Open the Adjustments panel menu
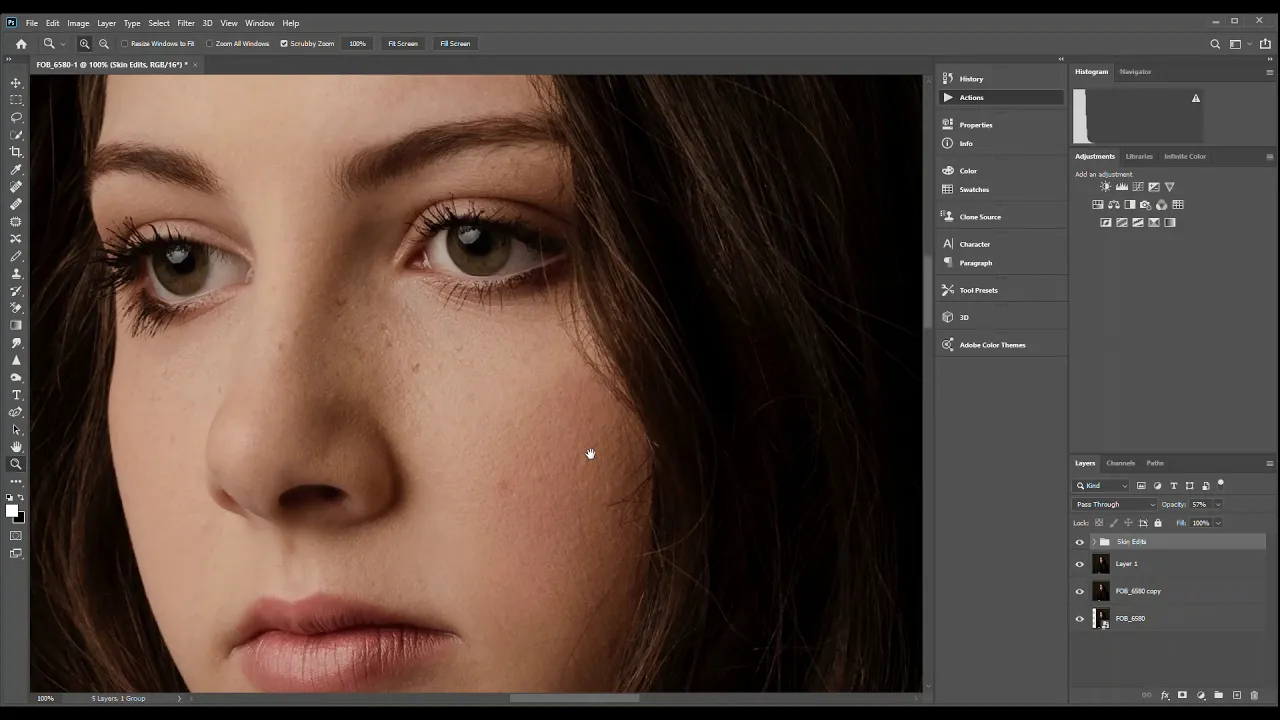Viewport: 1280px width, 720px height. click(x=1270, y=156)
